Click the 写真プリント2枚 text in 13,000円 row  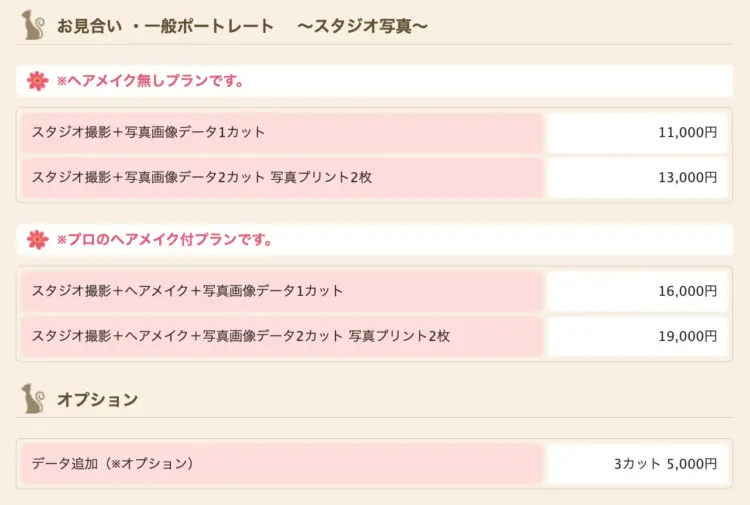coord(321,177)
